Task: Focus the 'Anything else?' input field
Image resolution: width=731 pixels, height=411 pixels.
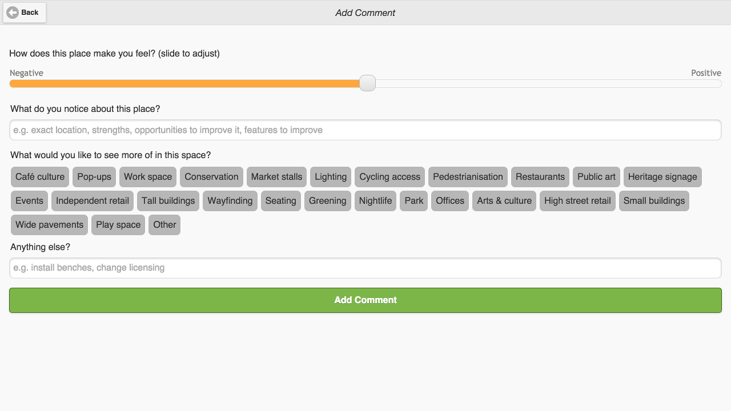Action: point(366,268)
